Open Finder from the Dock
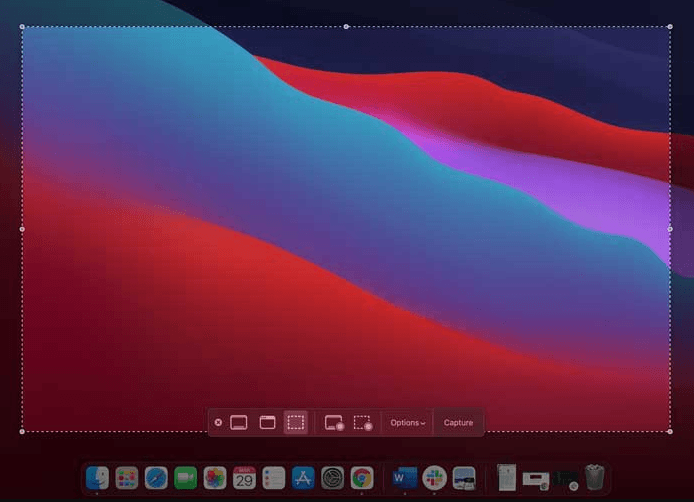Screen dimensions: 694x502 click(x=97, y=478)
